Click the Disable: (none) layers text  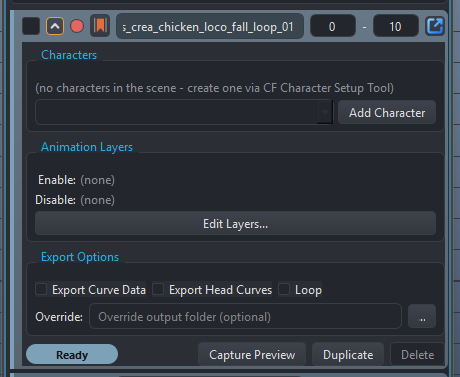point(75,200)
